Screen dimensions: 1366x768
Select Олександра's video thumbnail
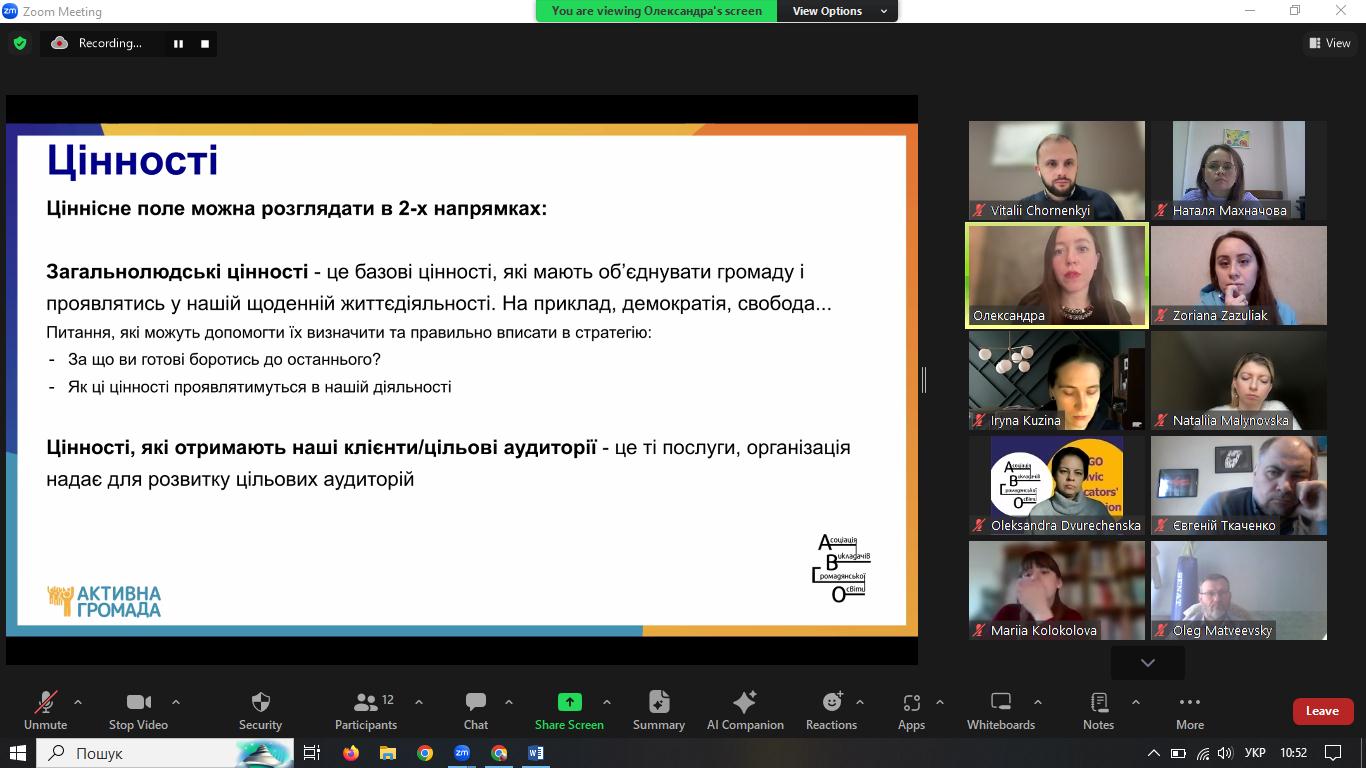(x=1057, y=275)
